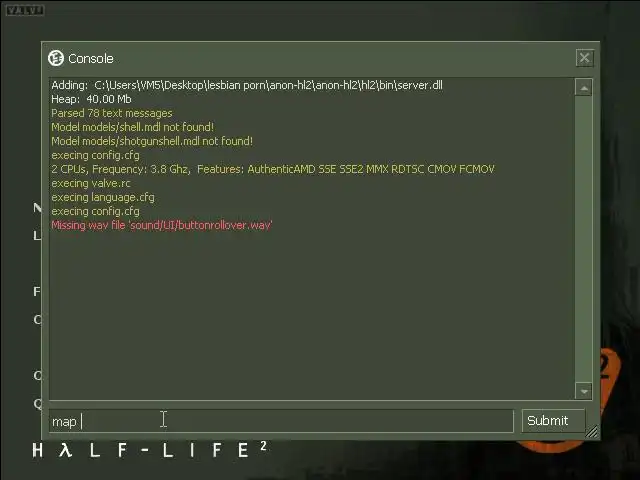The height and width of the screenshot is (480, 640).
Task: Click the Steam icon beside the Console title
Action: pos(56,58)
